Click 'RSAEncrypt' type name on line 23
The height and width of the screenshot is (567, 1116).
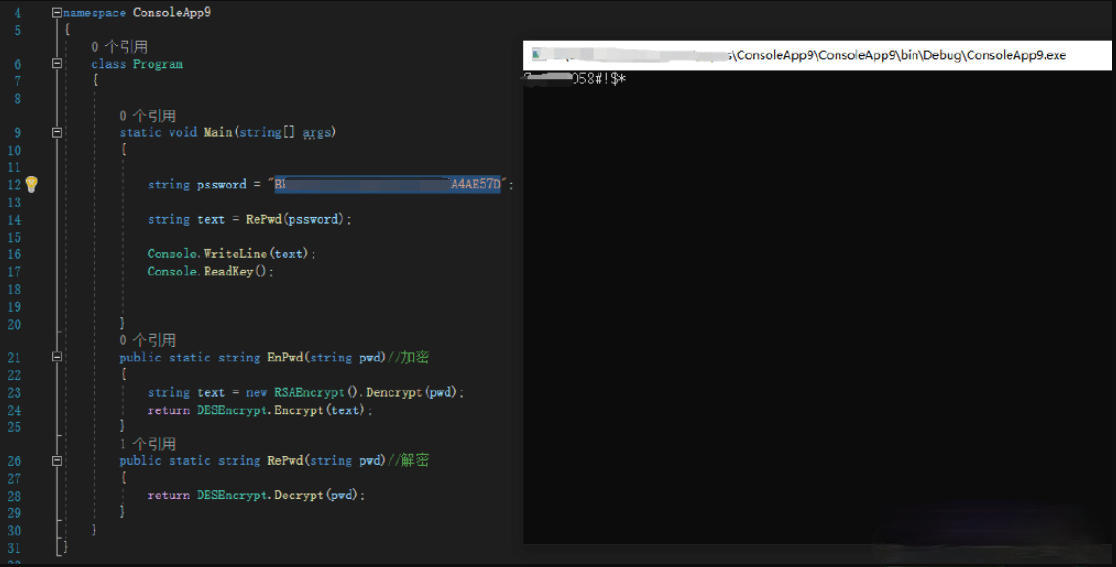point(309,392)
